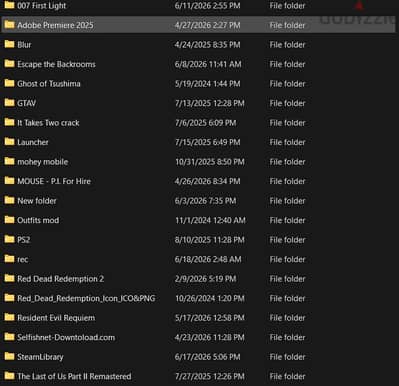The width and height of the screenshot is (399, 386).
Task: Click the Launcher folder name
Action: point(33,142)
